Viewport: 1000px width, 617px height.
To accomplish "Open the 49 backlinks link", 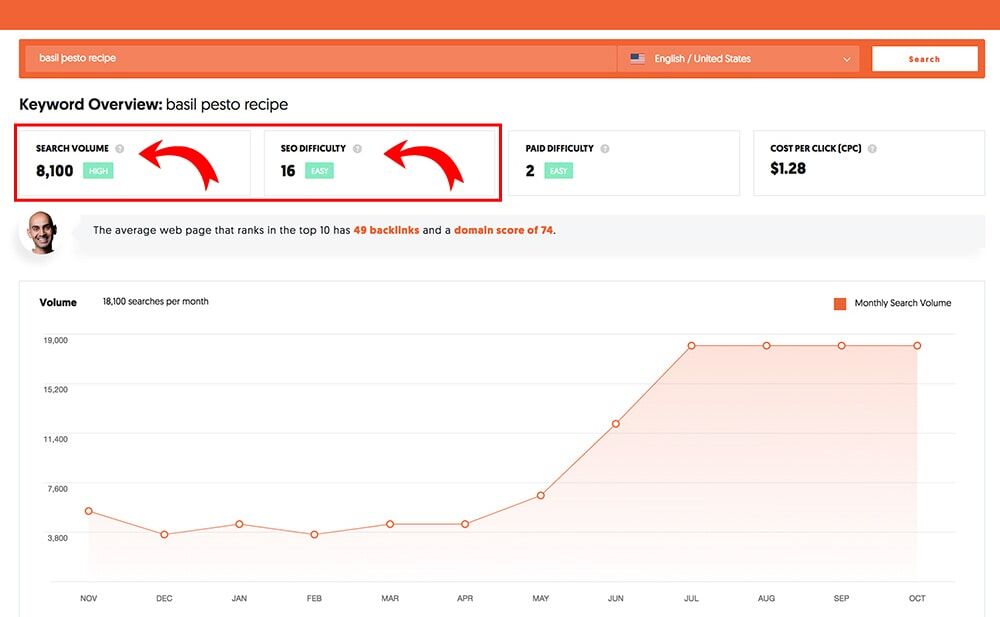I will (x=386, y=230).
